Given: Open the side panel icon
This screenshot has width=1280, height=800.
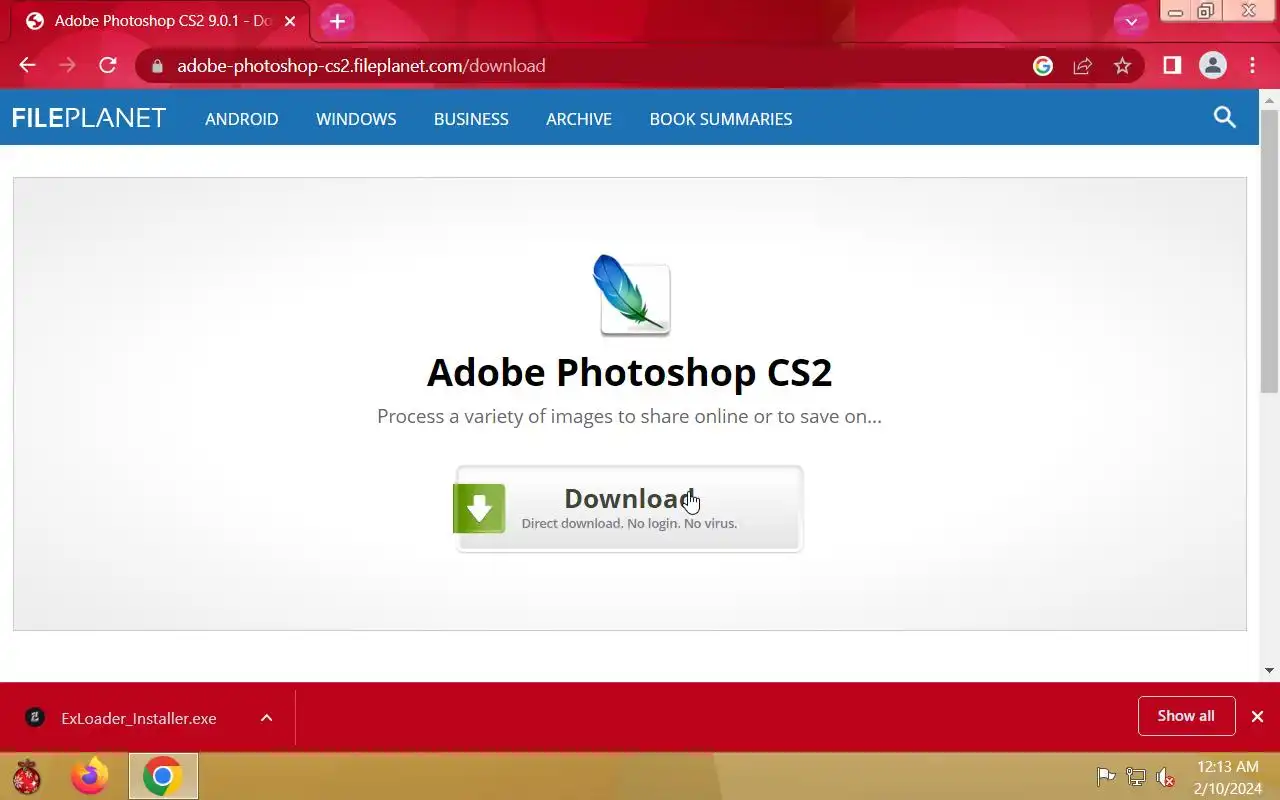Looking at the screenshot, I should [1172, 66].
